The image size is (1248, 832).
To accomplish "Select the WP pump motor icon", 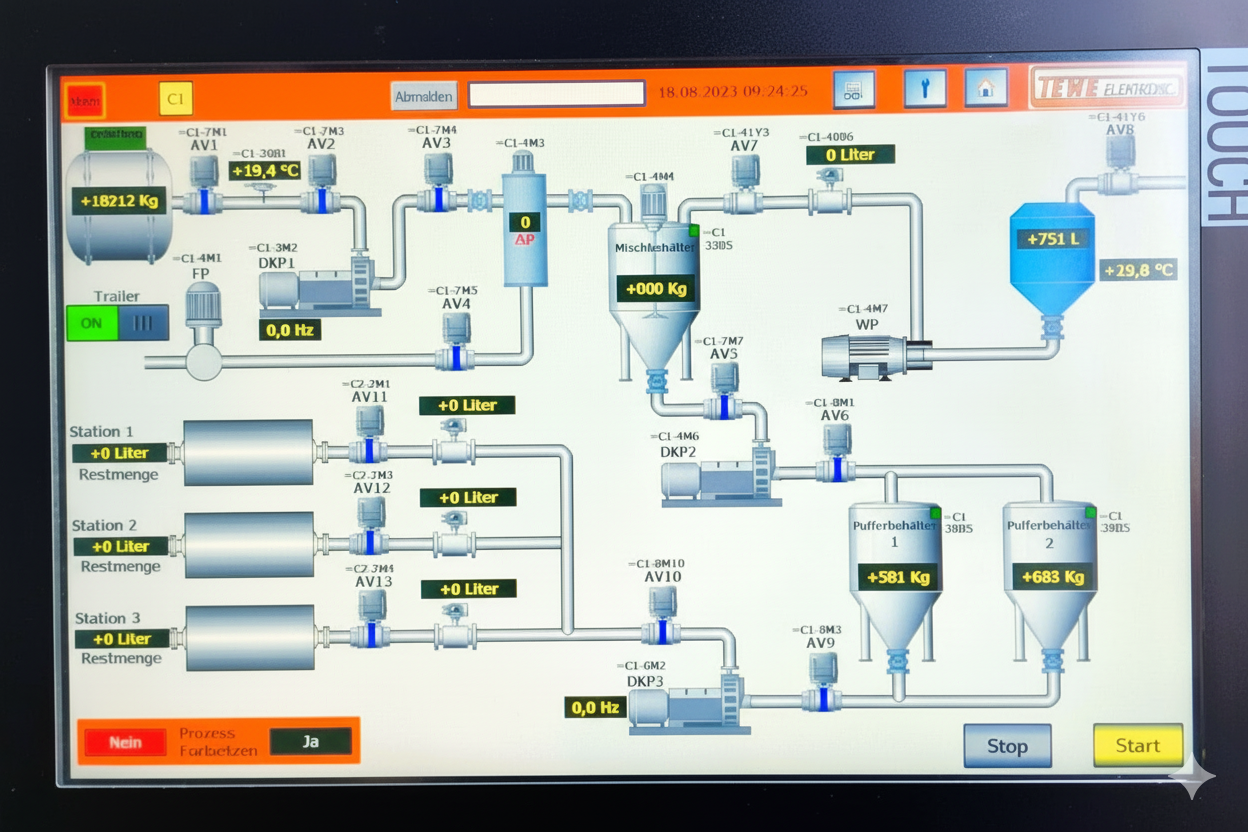I will 866,355.
